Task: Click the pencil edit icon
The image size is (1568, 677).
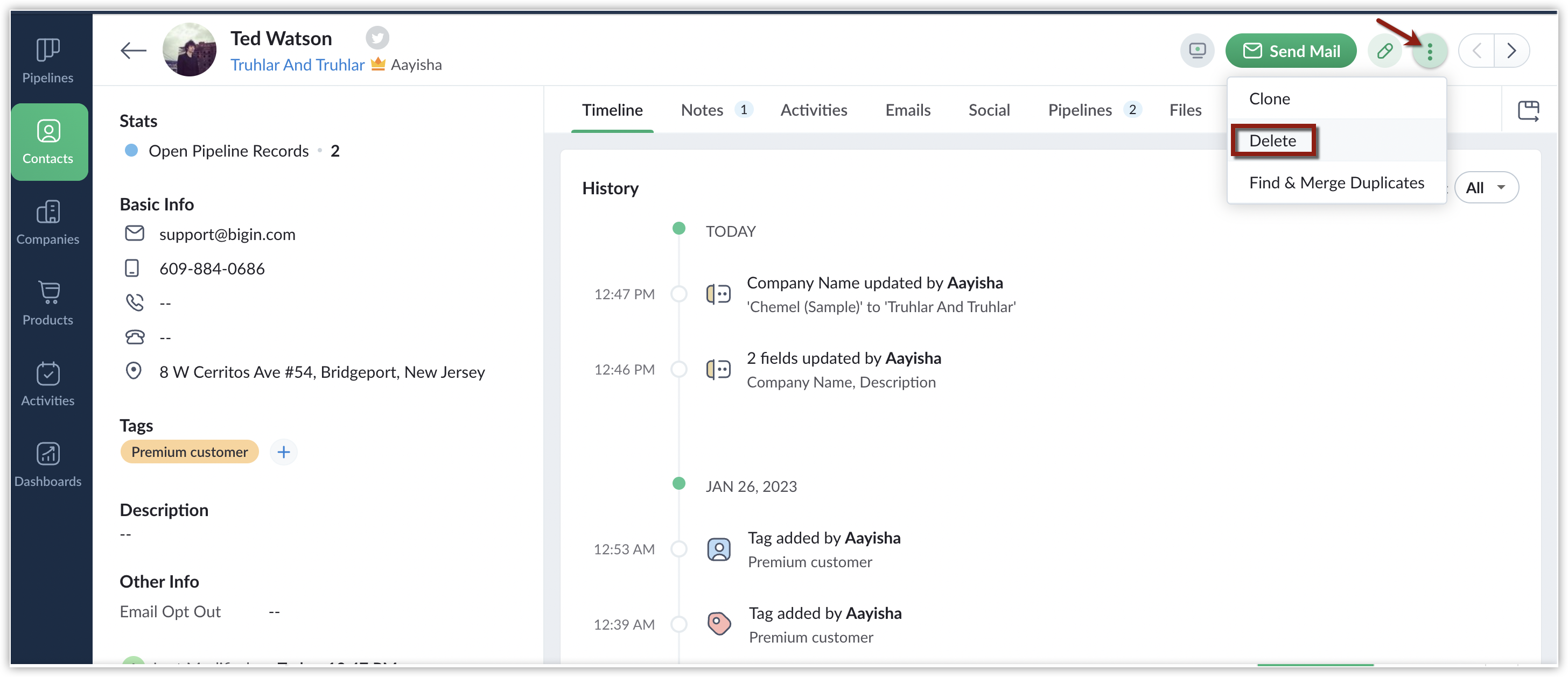Action: [x=1385, y=51]
